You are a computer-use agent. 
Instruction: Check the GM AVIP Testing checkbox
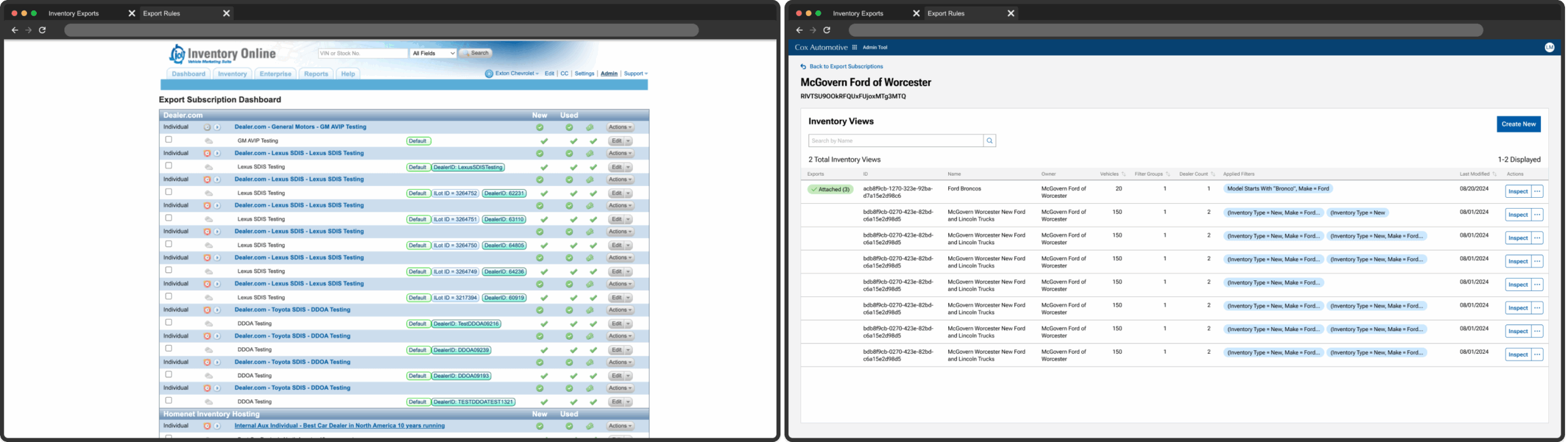point(168,140)
